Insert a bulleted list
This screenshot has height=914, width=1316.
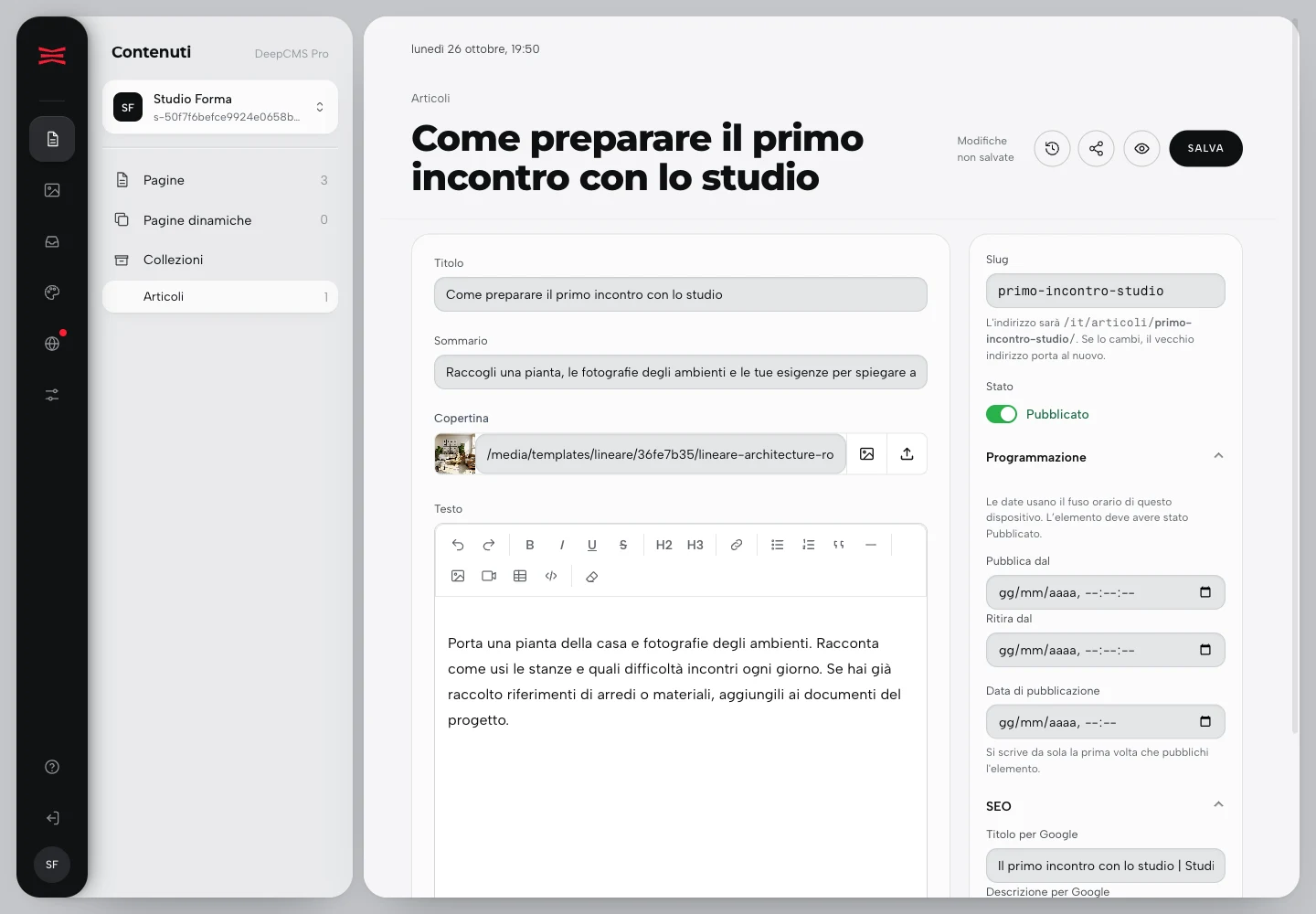click(778, 545)
